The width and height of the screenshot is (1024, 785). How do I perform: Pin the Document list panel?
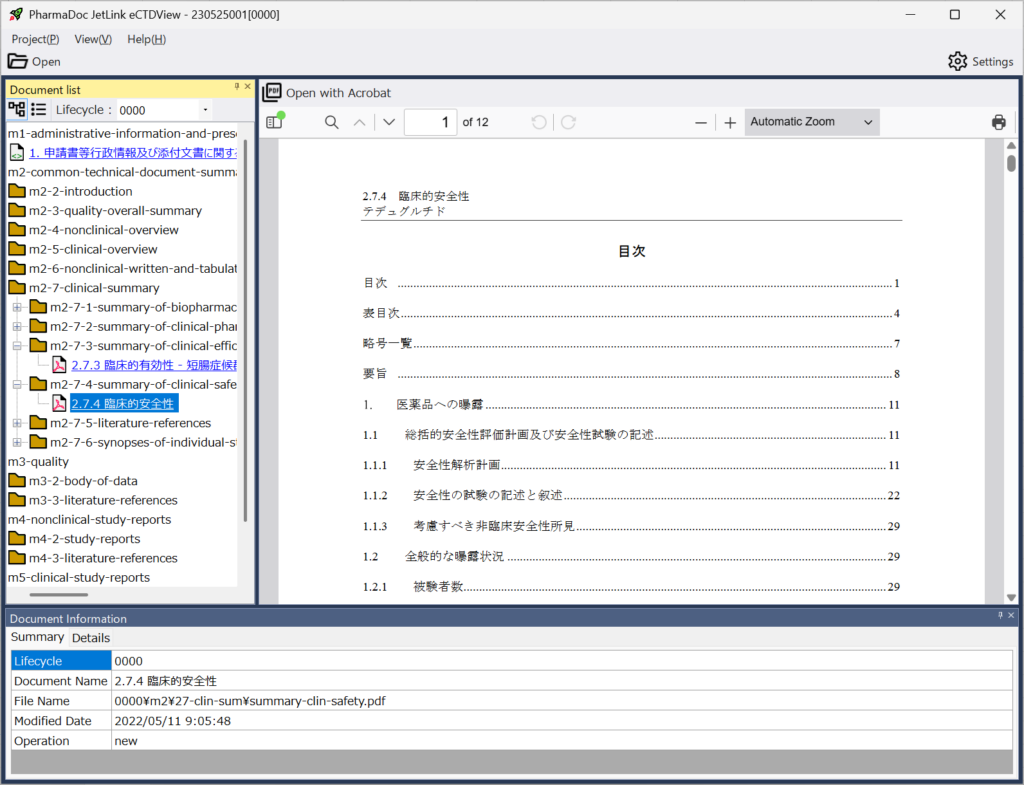pos(237,88)
